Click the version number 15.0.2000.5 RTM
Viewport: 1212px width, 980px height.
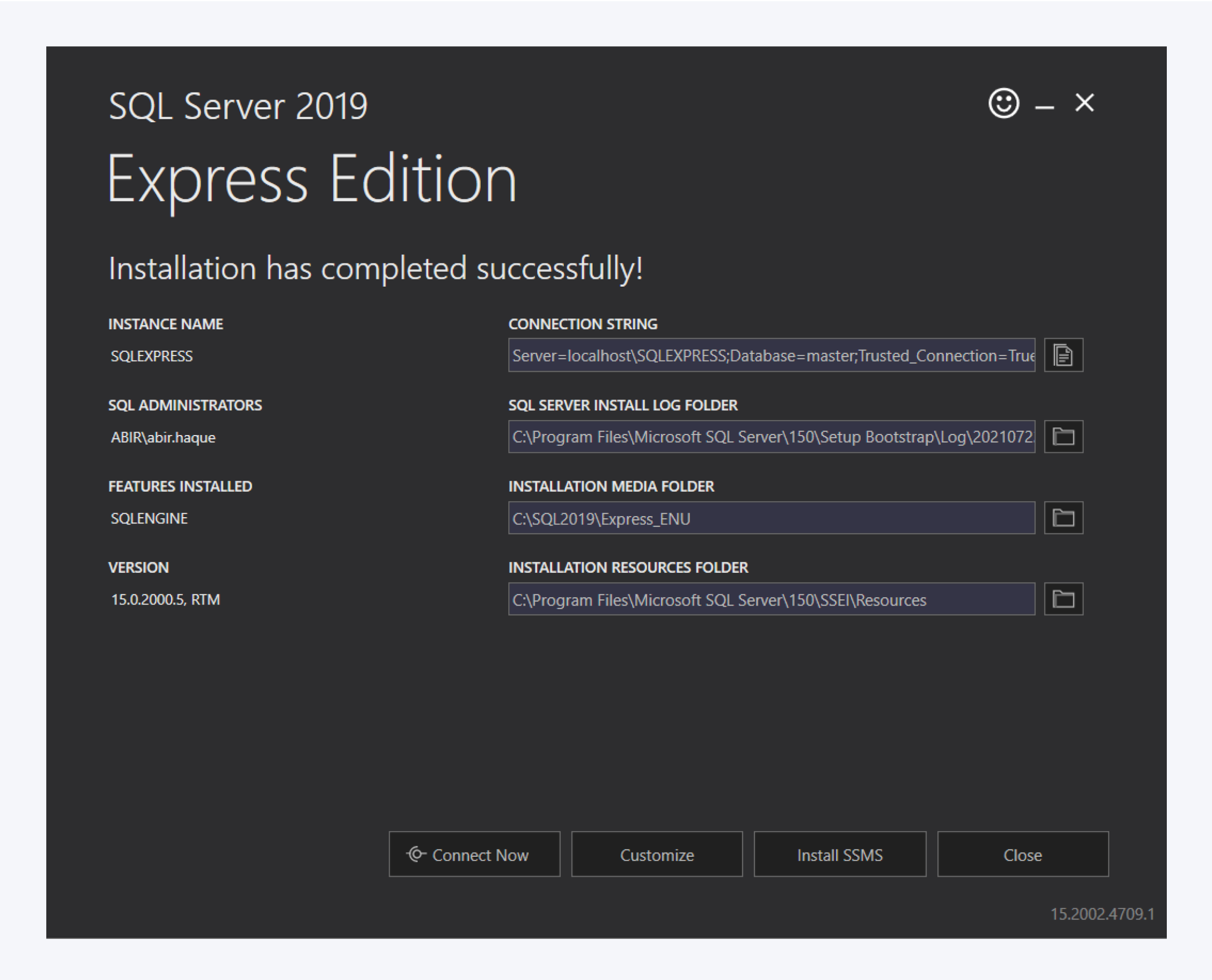tap(165, 599)
